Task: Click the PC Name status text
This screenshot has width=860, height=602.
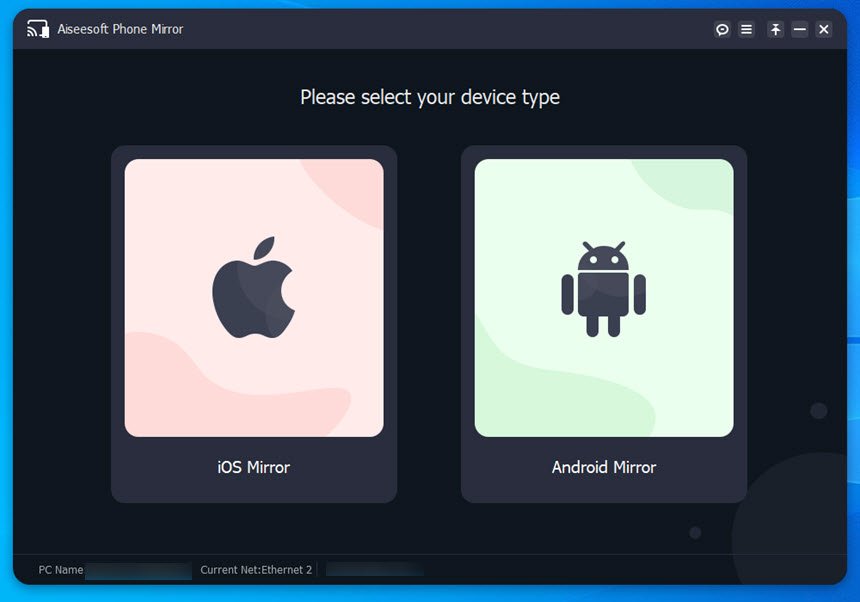Action: [61, 570]
